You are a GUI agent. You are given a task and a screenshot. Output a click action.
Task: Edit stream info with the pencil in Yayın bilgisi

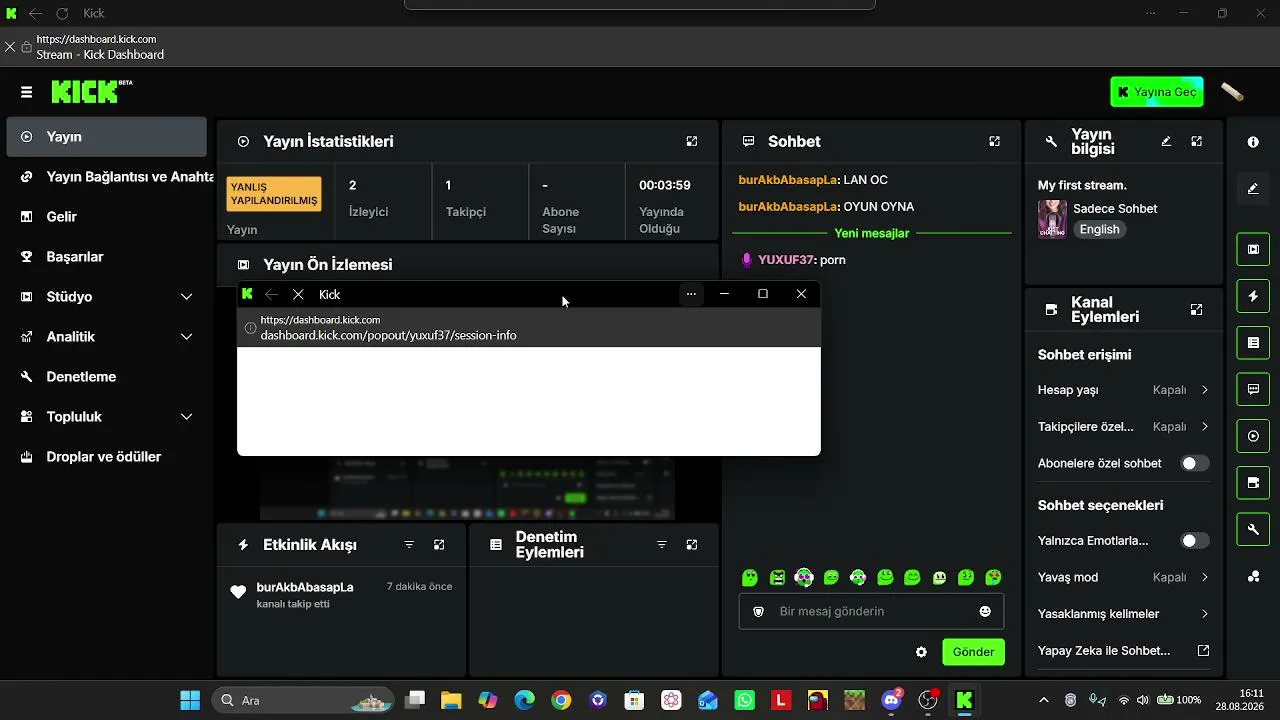click(x=1166, y=142)
